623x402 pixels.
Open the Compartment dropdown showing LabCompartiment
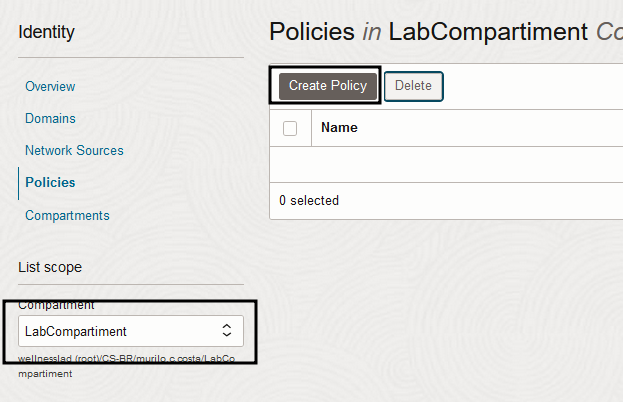tap(130, 331)
